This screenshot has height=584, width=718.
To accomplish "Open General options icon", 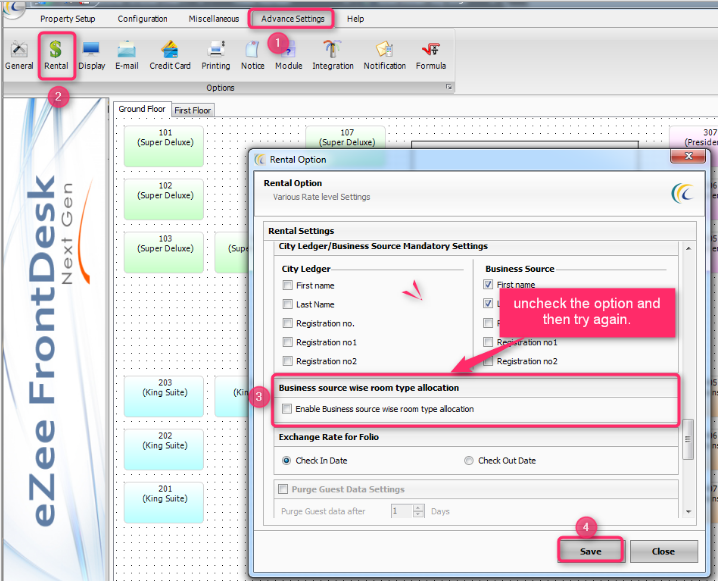I will click(x=19, y=55).
